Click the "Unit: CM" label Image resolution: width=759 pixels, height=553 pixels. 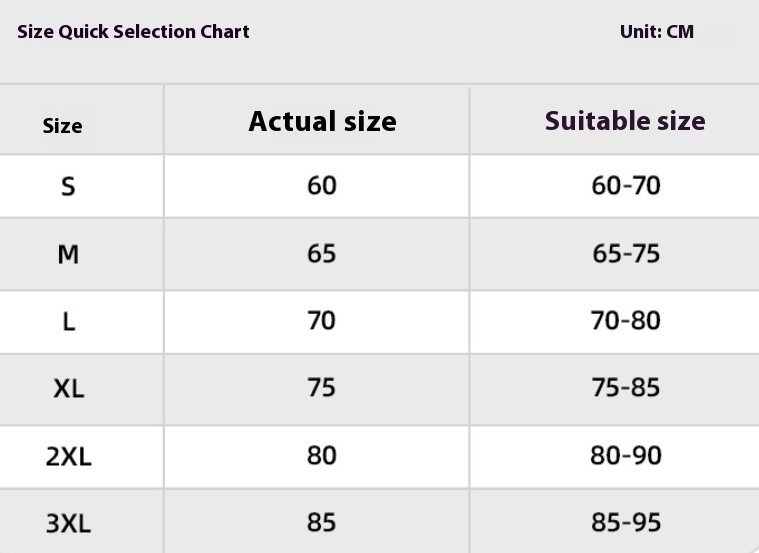[x=656, y=32]
